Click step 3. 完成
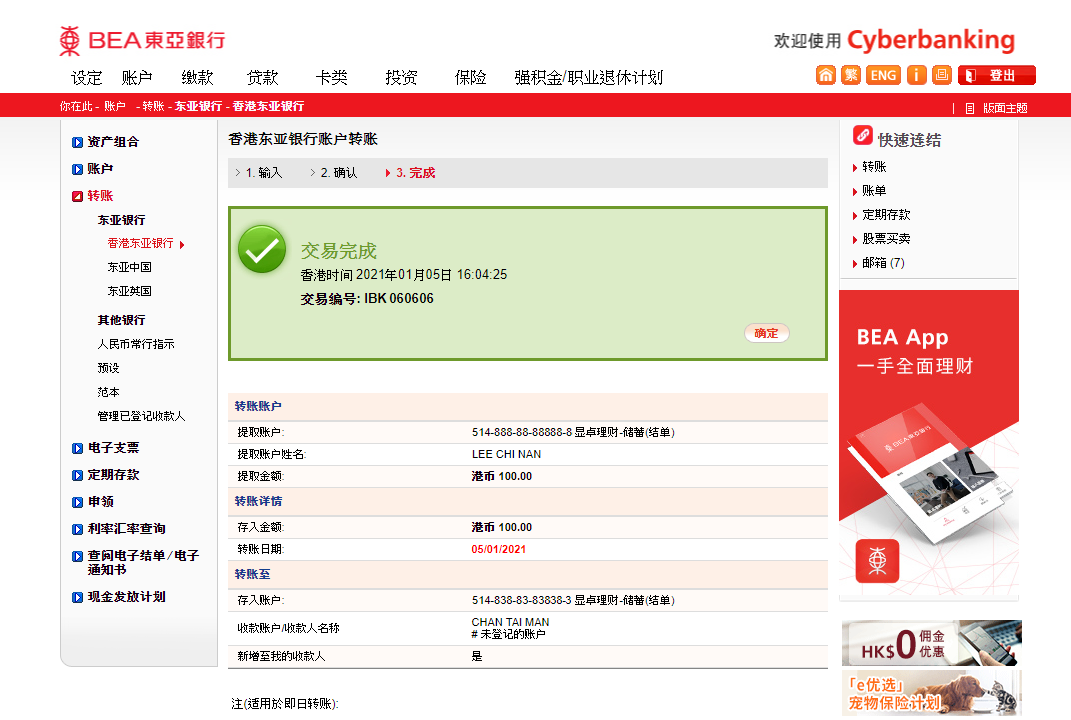Screen dimensions: 1071x720 [x=415, y=173]
